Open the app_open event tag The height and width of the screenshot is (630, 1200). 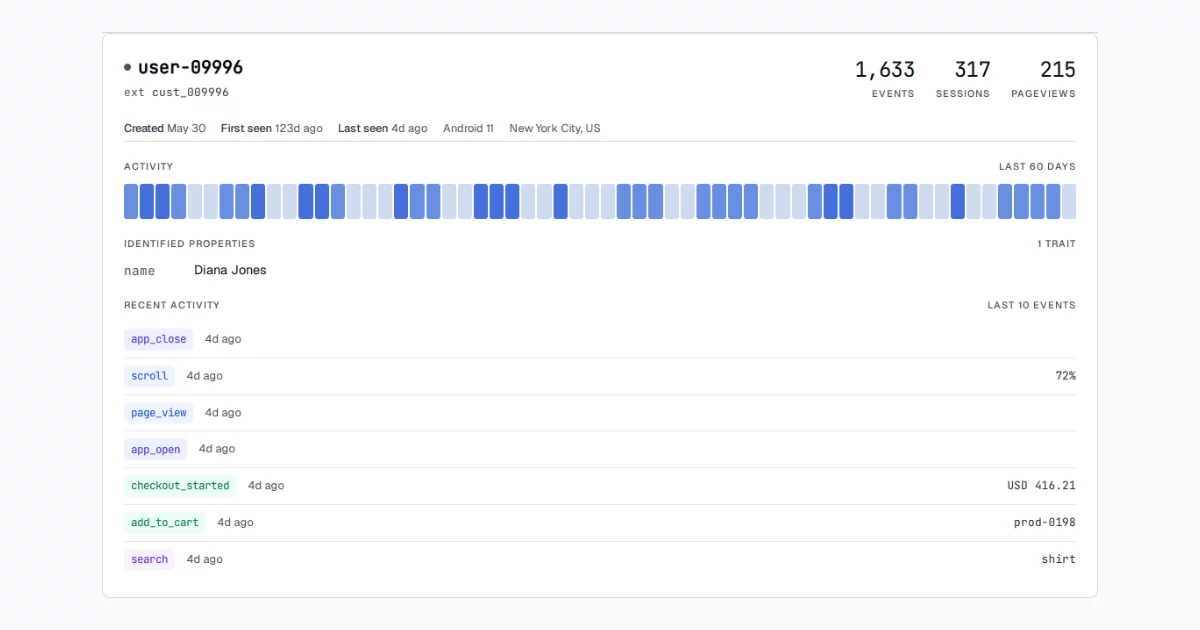pyautogui.click(x=155, y=449)
